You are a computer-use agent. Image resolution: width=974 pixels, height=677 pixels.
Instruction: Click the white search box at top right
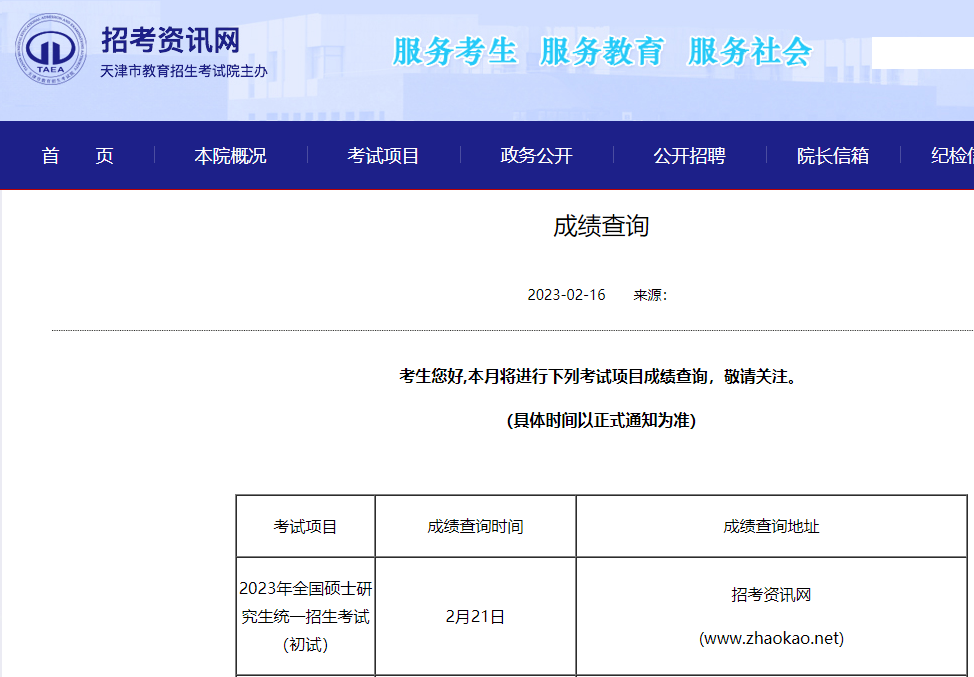pyautogui.click(x=922, y=52)
